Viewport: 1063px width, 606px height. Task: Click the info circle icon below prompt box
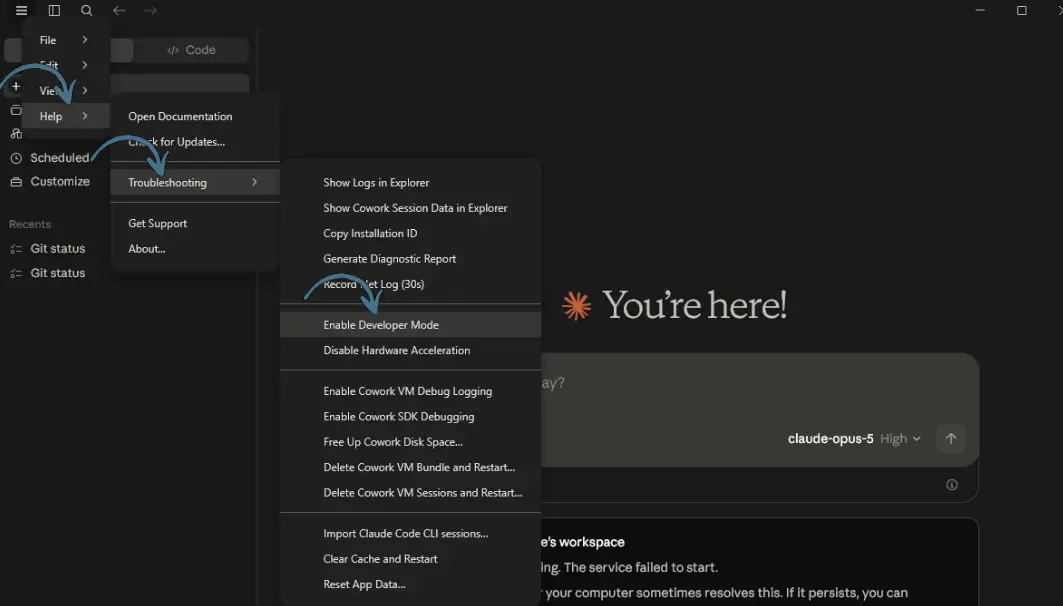(x=952, y=485)
